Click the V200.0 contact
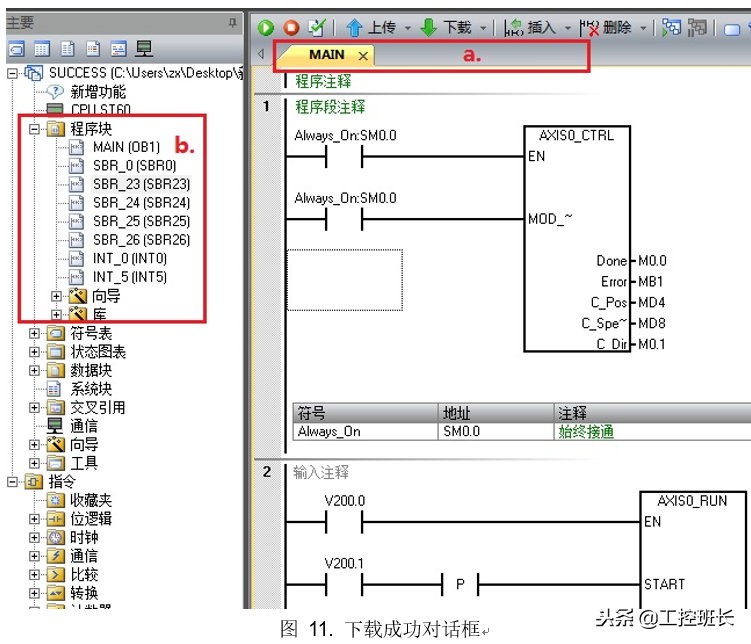 tap(344, 522)
